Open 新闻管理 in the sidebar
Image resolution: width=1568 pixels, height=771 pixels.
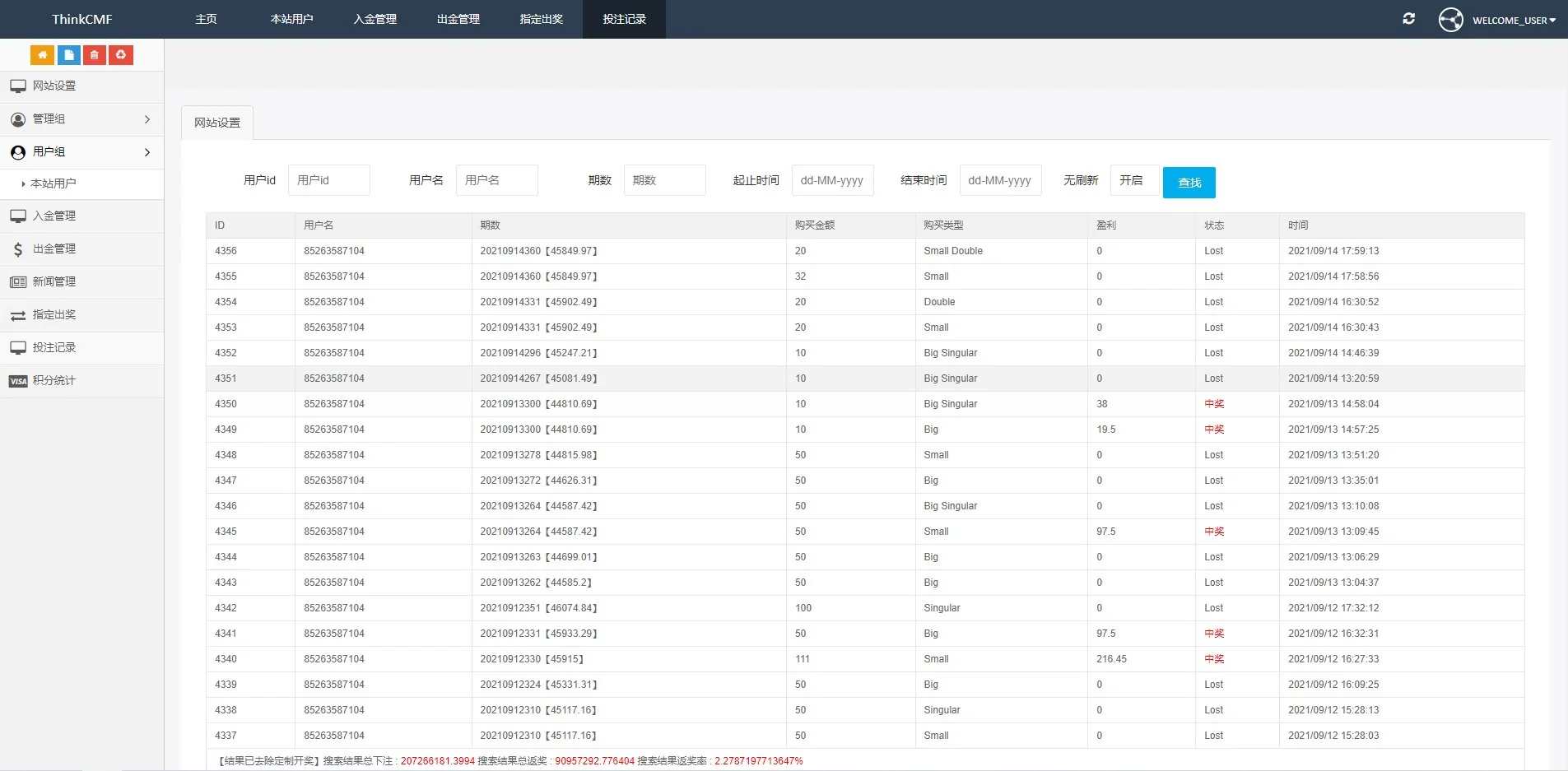click(x=54, y=282)
